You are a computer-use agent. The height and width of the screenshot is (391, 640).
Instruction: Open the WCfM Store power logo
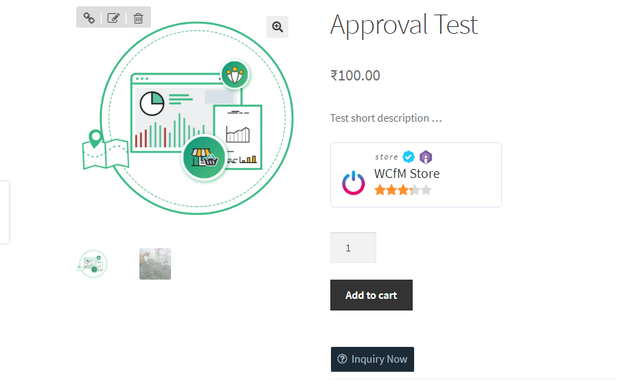(x=353, y=183)
